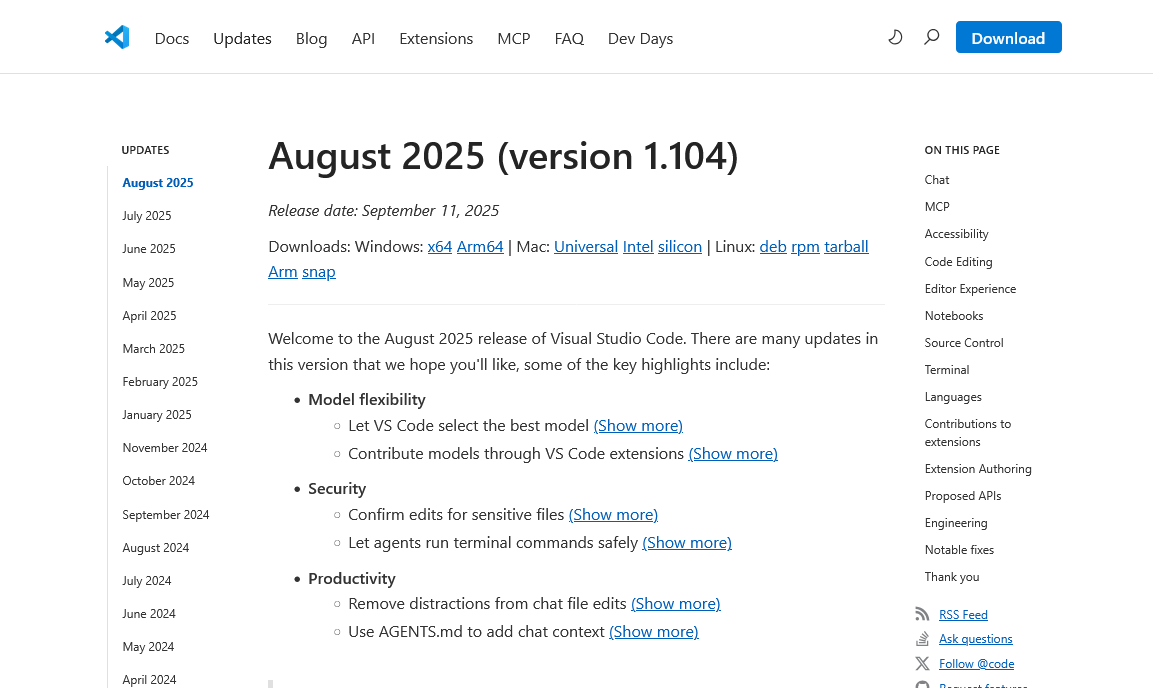Expand "Show more" for best model selection
Screen dimensions: 1153x688
pyautogui.click(x=638, y=426)
